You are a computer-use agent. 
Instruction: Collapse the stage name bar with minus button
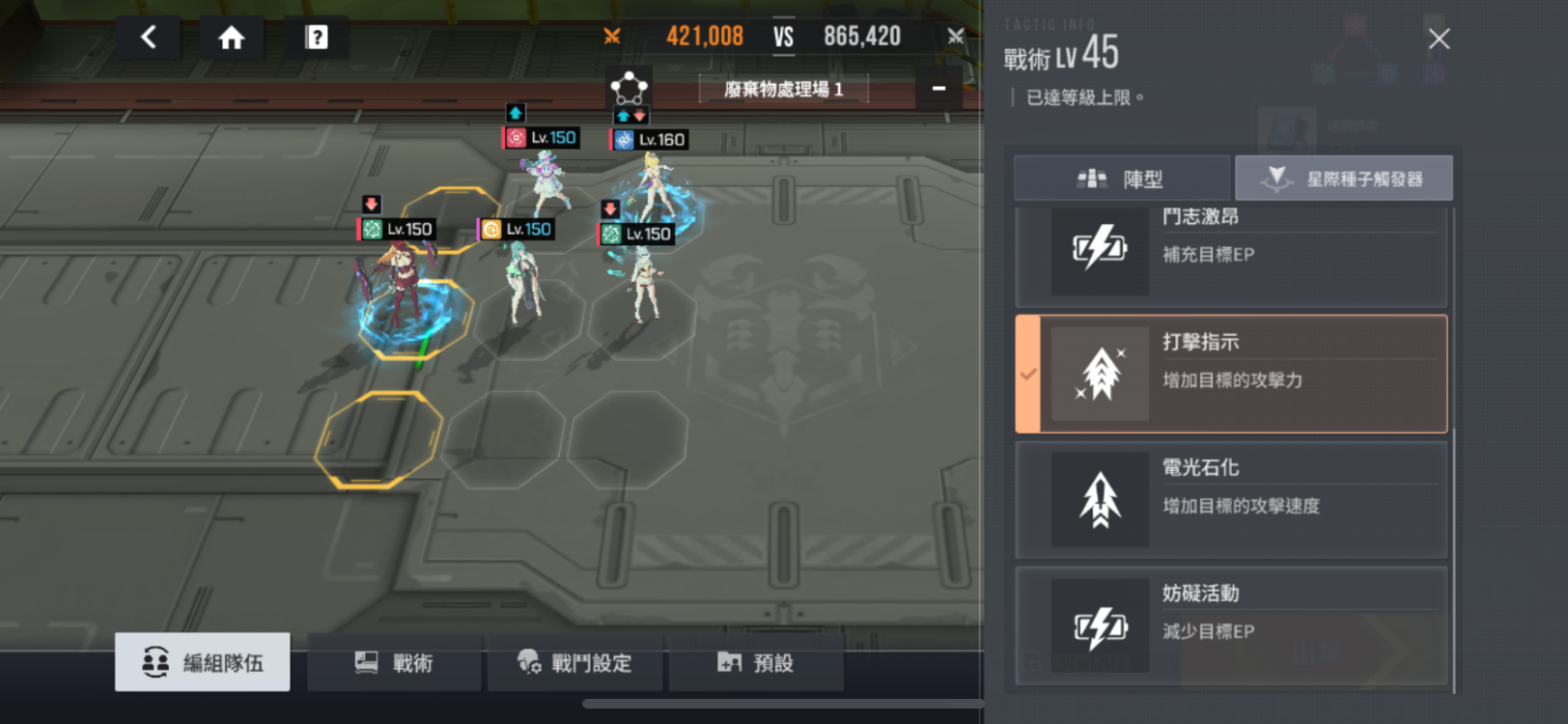click(x=938, y=89)
